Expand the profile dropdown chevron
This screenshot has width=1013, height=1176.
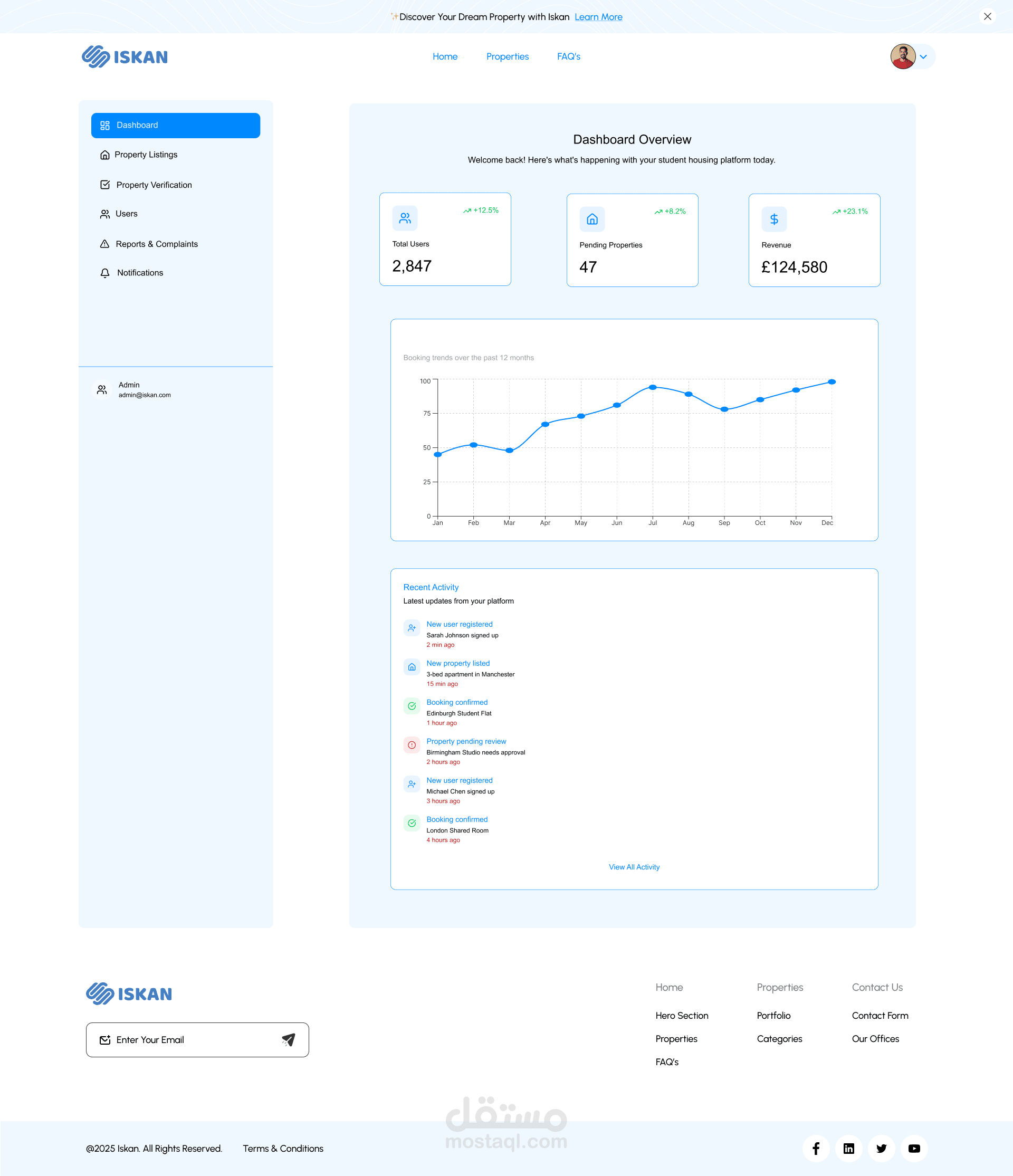pos(923,57)
